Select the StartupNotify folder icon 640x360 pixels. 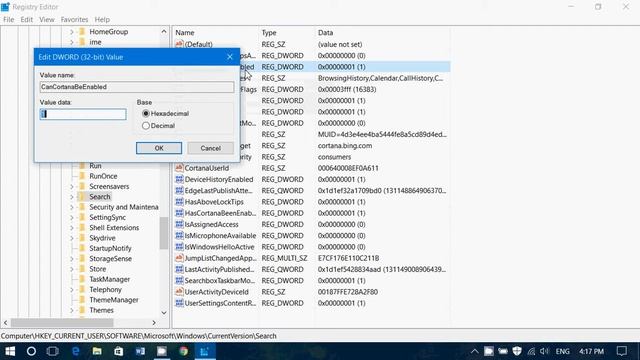point(82,248)
